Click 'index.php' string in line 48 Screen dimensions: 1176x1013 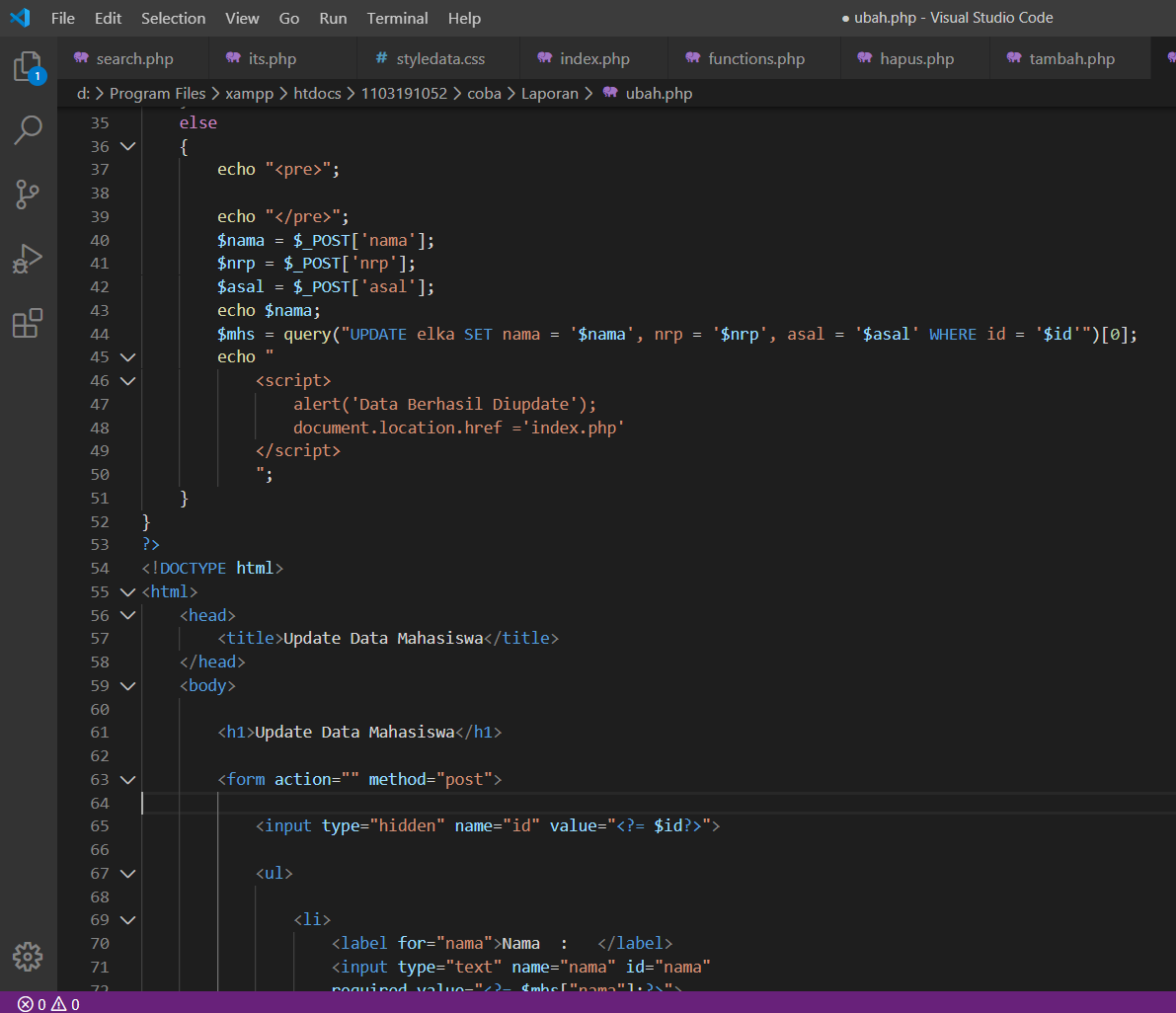(574, 428)
